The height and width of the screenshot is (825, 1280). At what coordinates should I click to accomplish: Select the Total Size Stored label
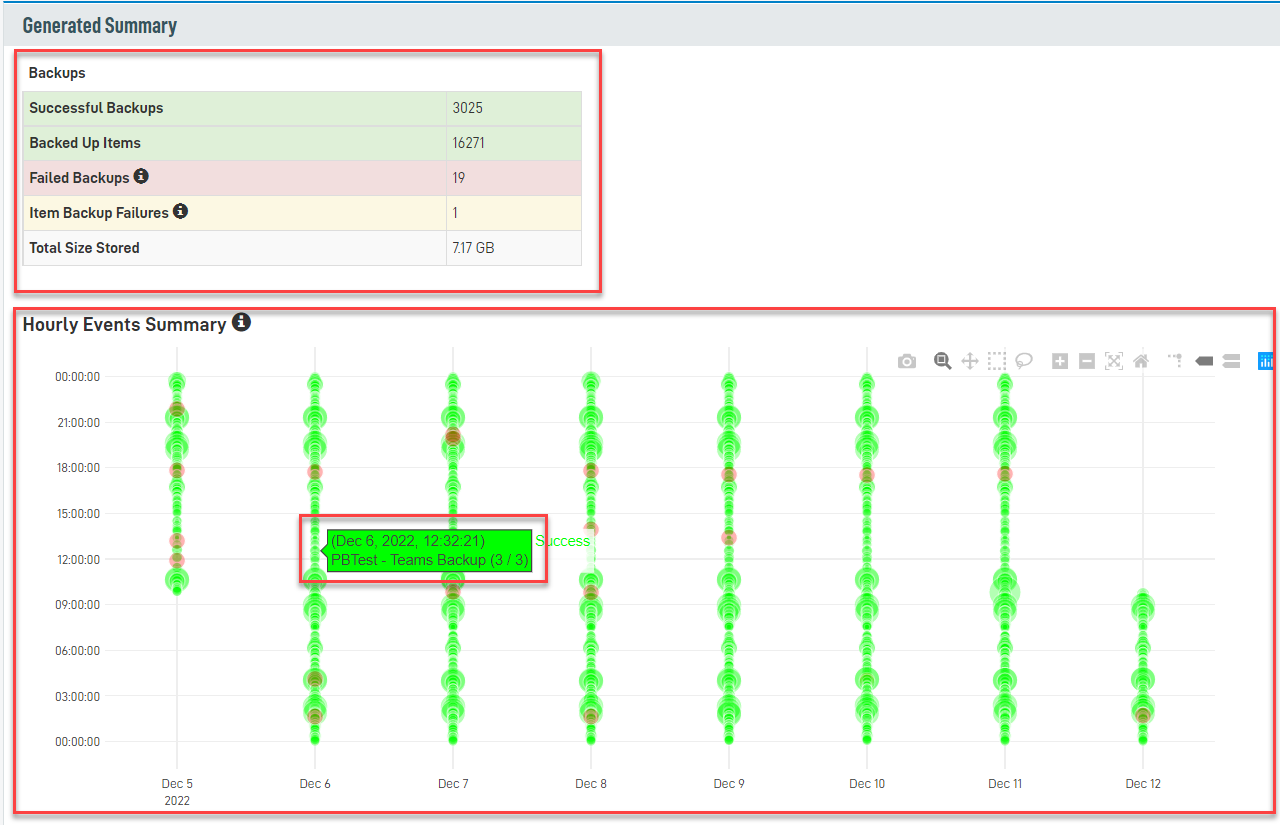coord(84,248)
